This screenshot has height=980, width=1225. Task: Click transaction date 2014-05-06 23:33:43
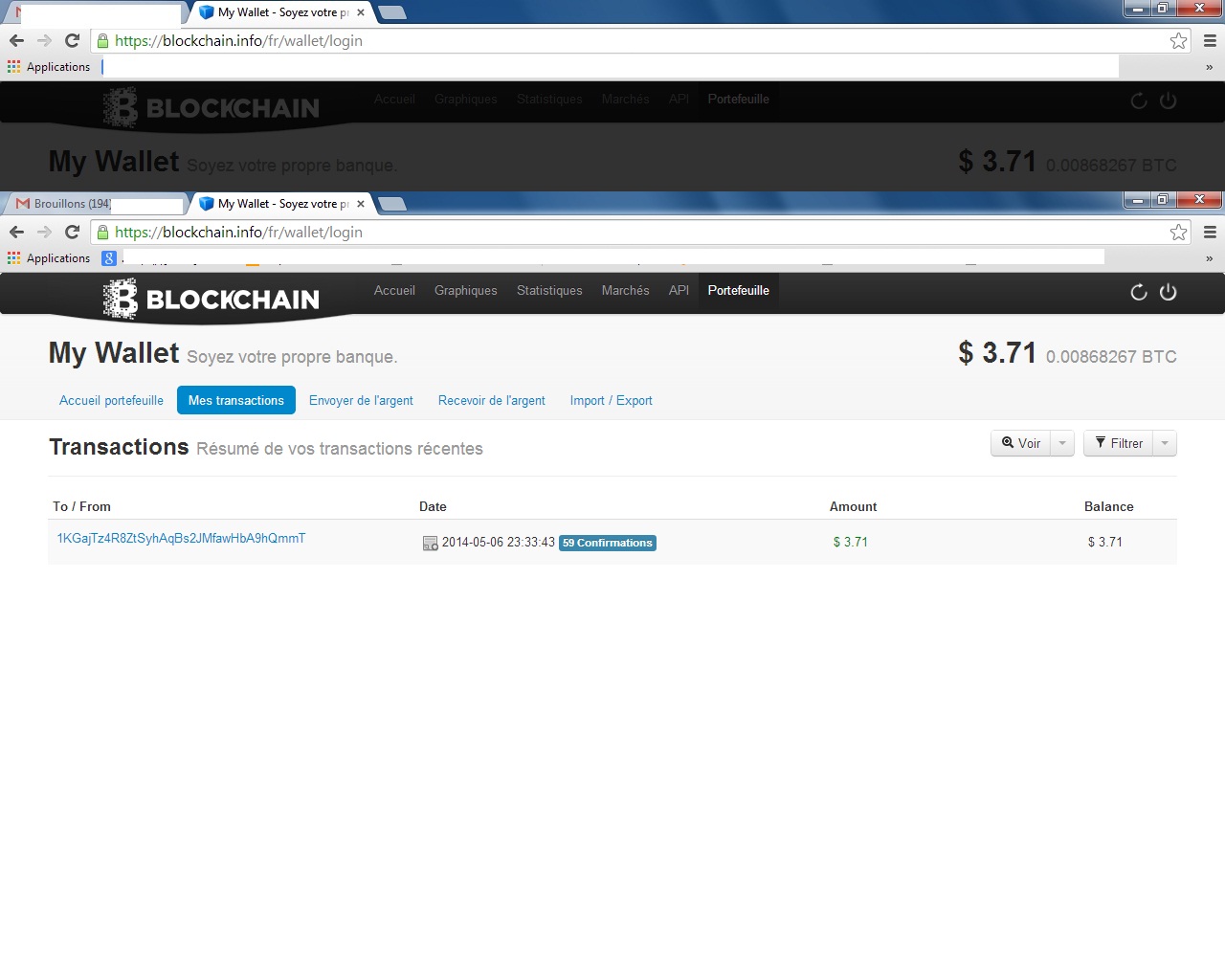coord(499,542)
